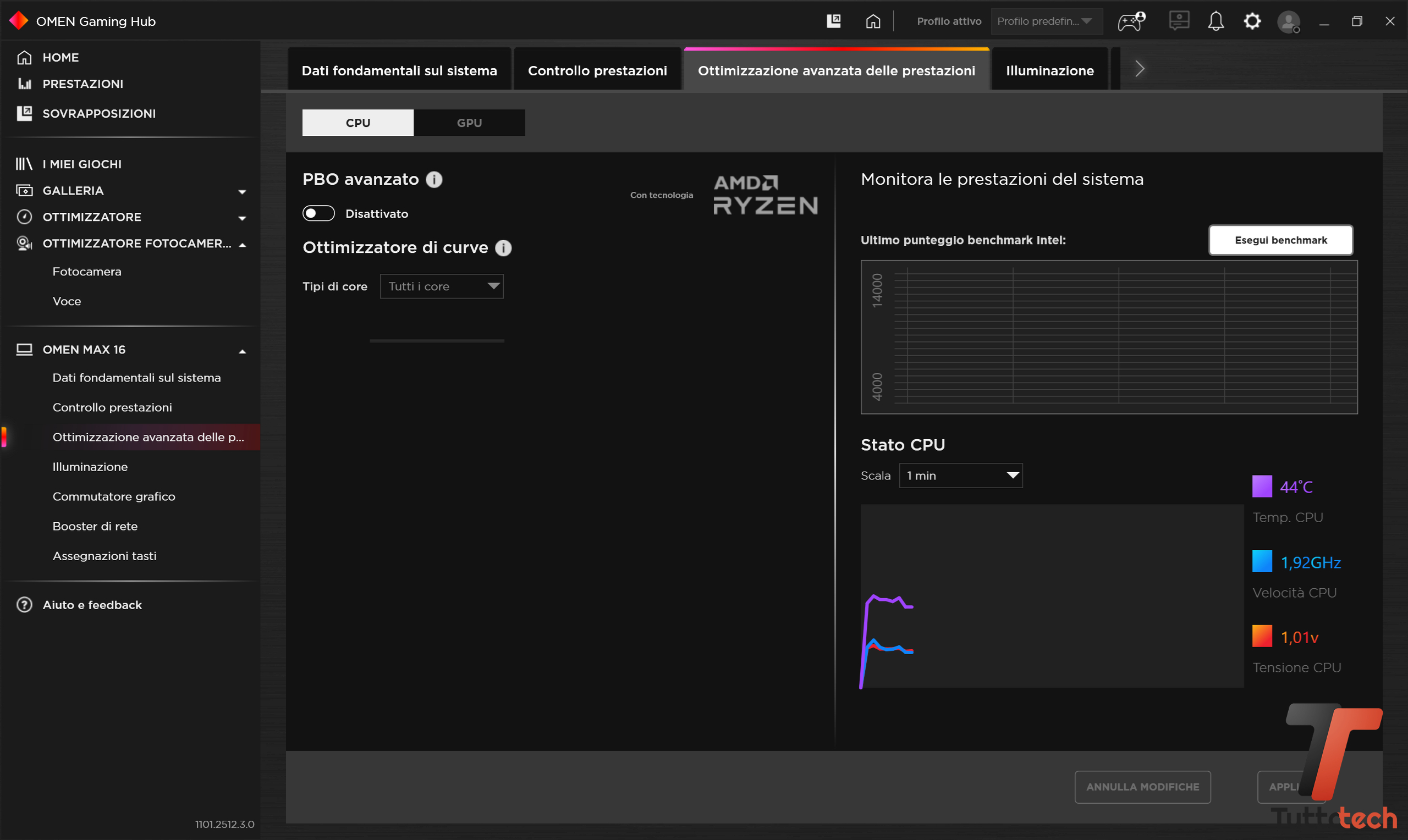Open the Illuminazione tab
The image size is (1408, 840).
pos(1049,70)
